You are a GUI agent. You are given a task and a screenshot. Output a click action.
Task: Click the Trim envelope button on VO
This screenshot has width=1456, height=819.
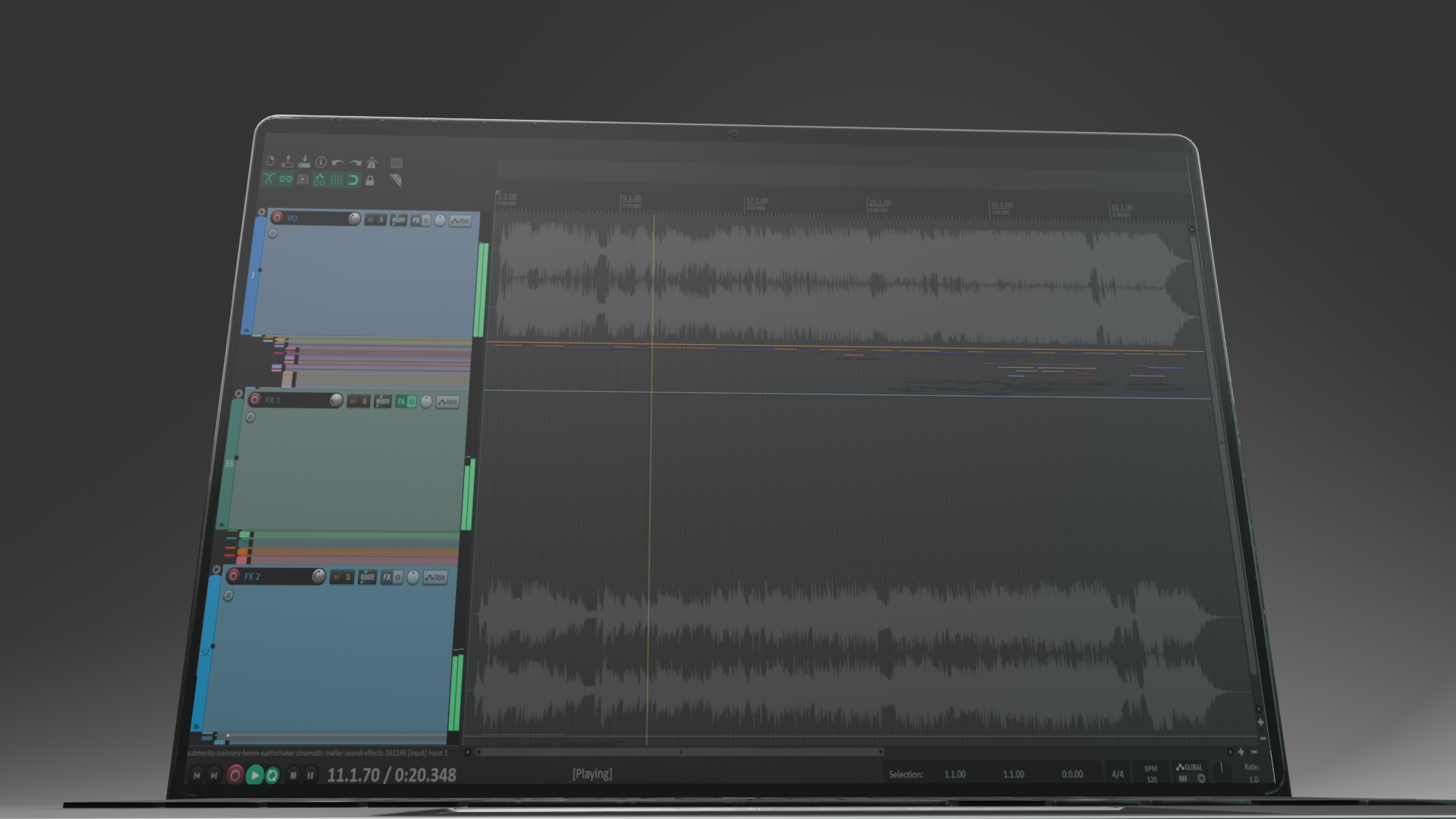(x=460, y=221)
